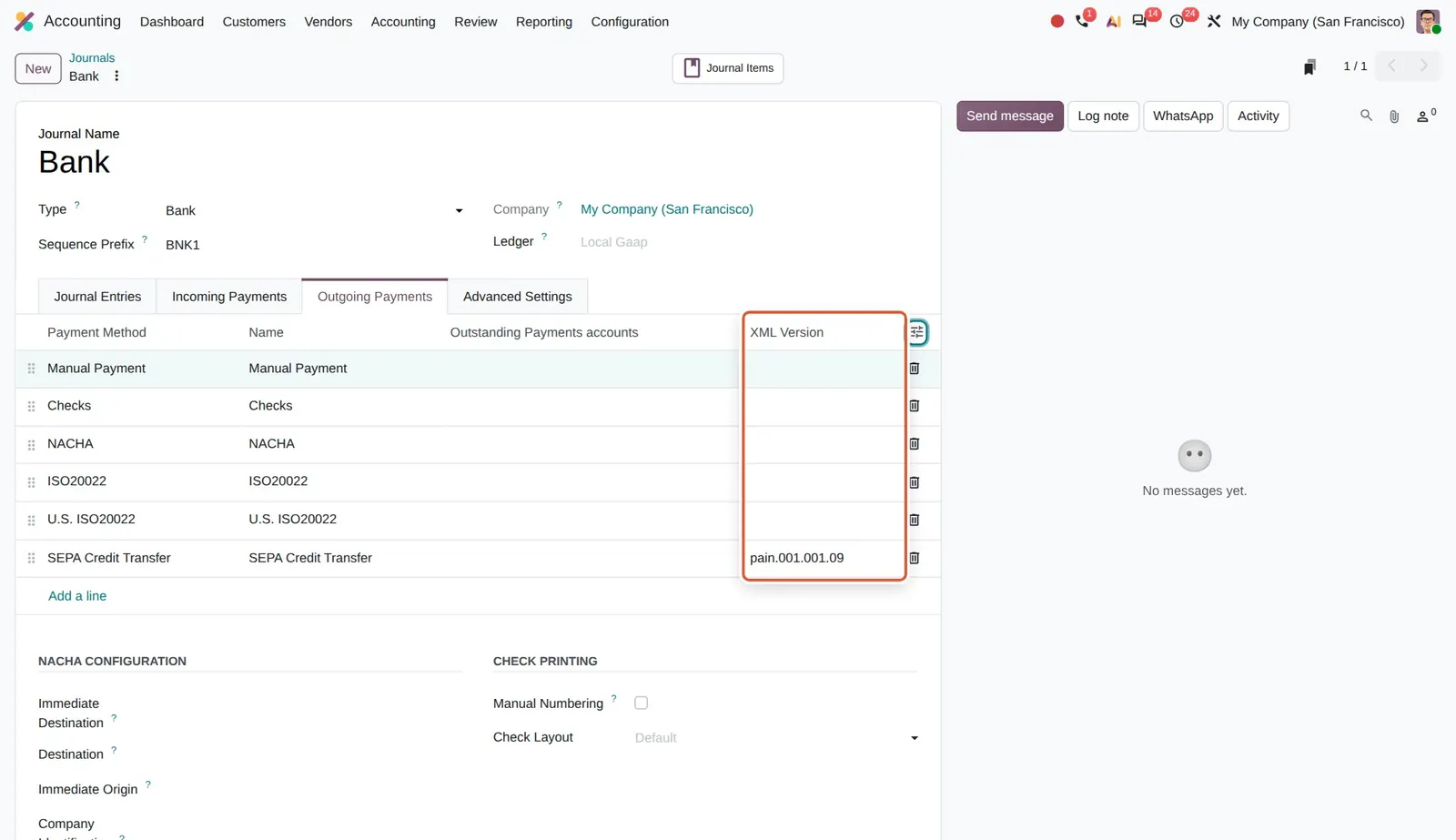Open the Configuration menu
The height and width of the screenshot is (840, 1456).
pos(630,21)
